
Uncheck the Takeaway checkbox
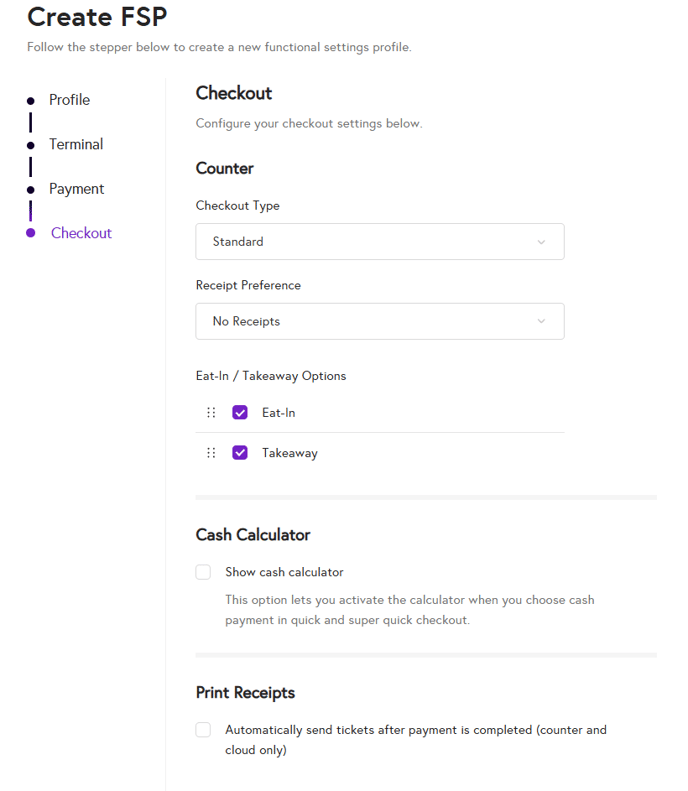coord(240,453)
